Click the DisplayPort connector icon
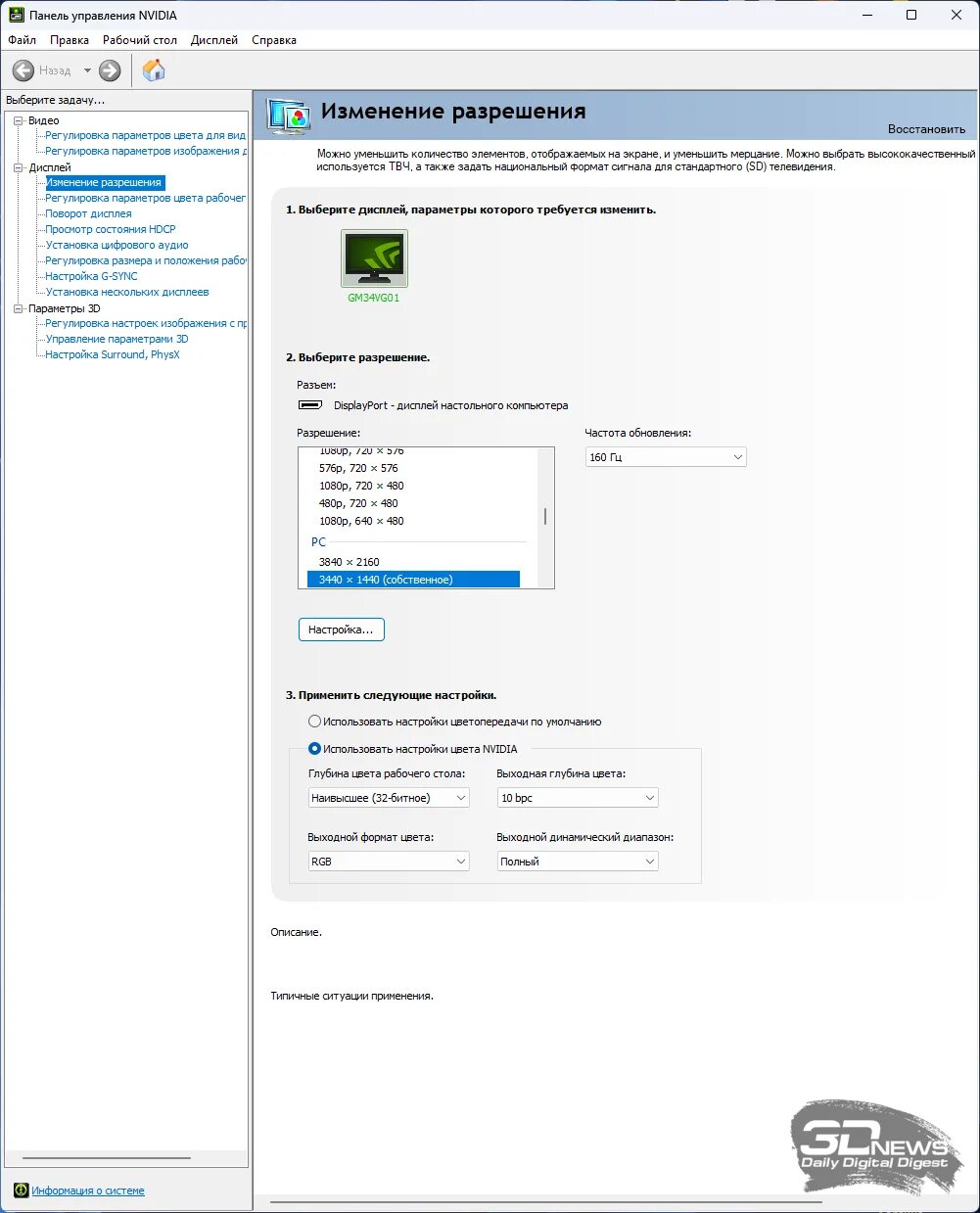This screenshot has height=1213, width=980. pyautogui.click(x=310, y=405)
